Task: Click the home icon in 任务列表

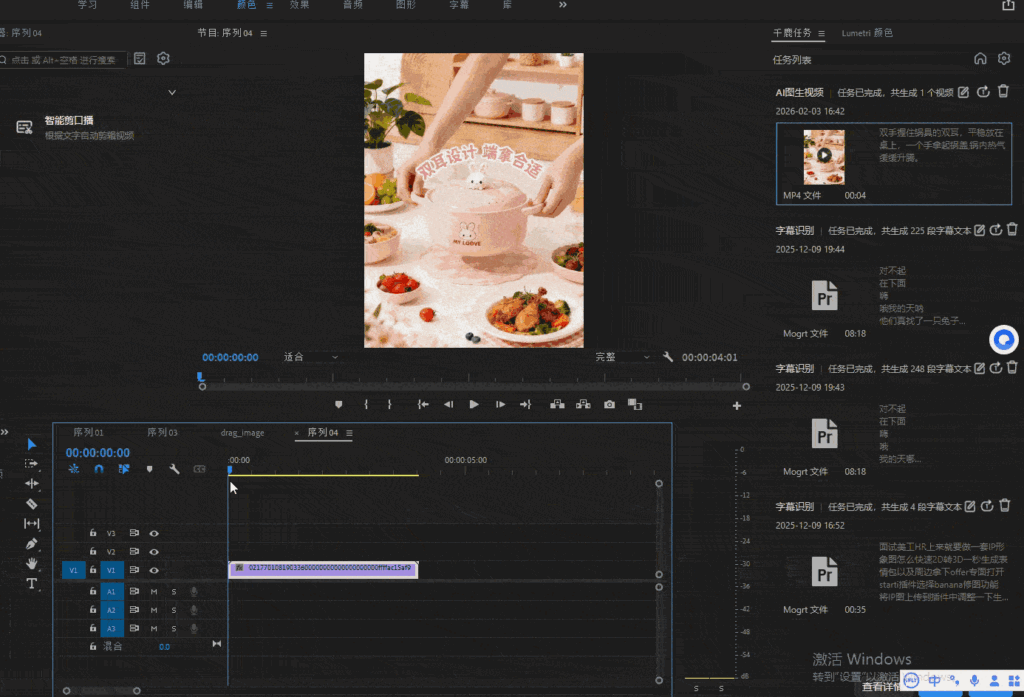Action: pos(980,59)
